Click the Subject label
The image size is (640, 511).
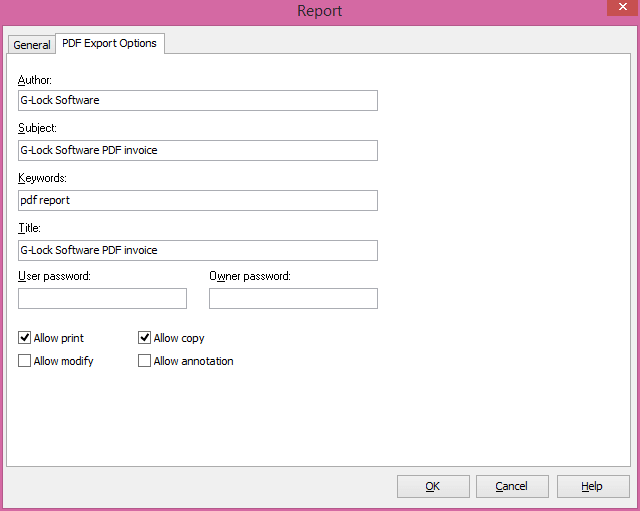coord(37,128)
